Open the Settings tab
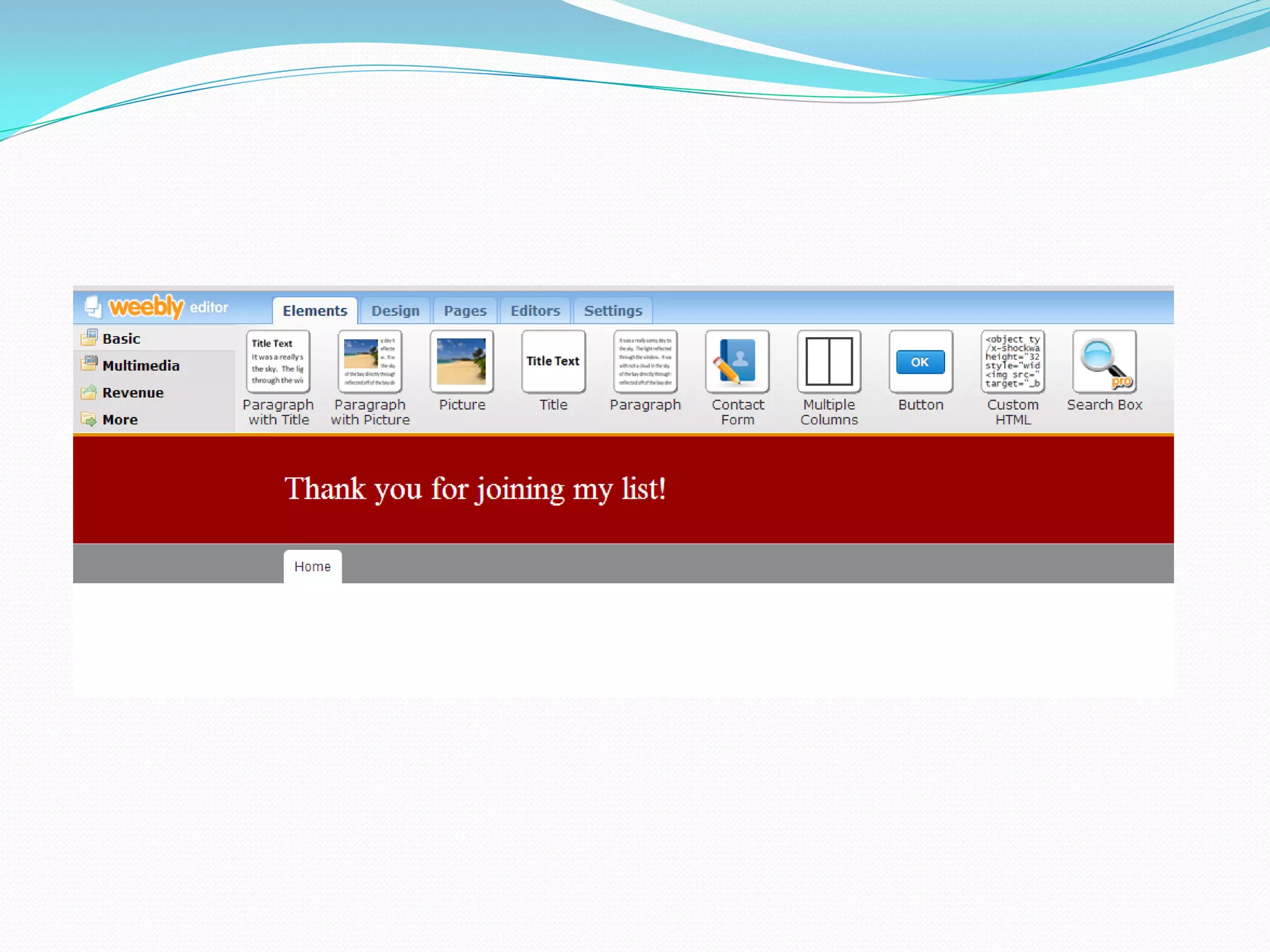 (613, 311)
